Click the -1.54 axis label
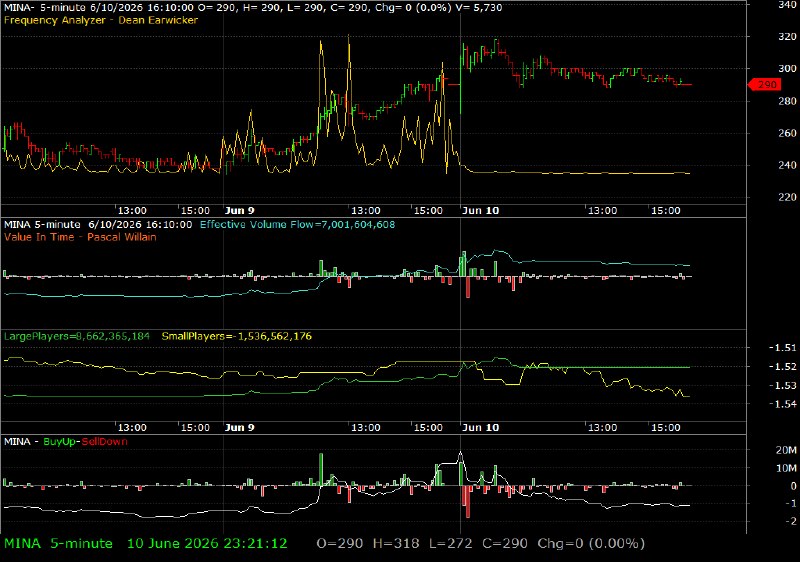This screenshot has height=562, width=800. [783, 404]
